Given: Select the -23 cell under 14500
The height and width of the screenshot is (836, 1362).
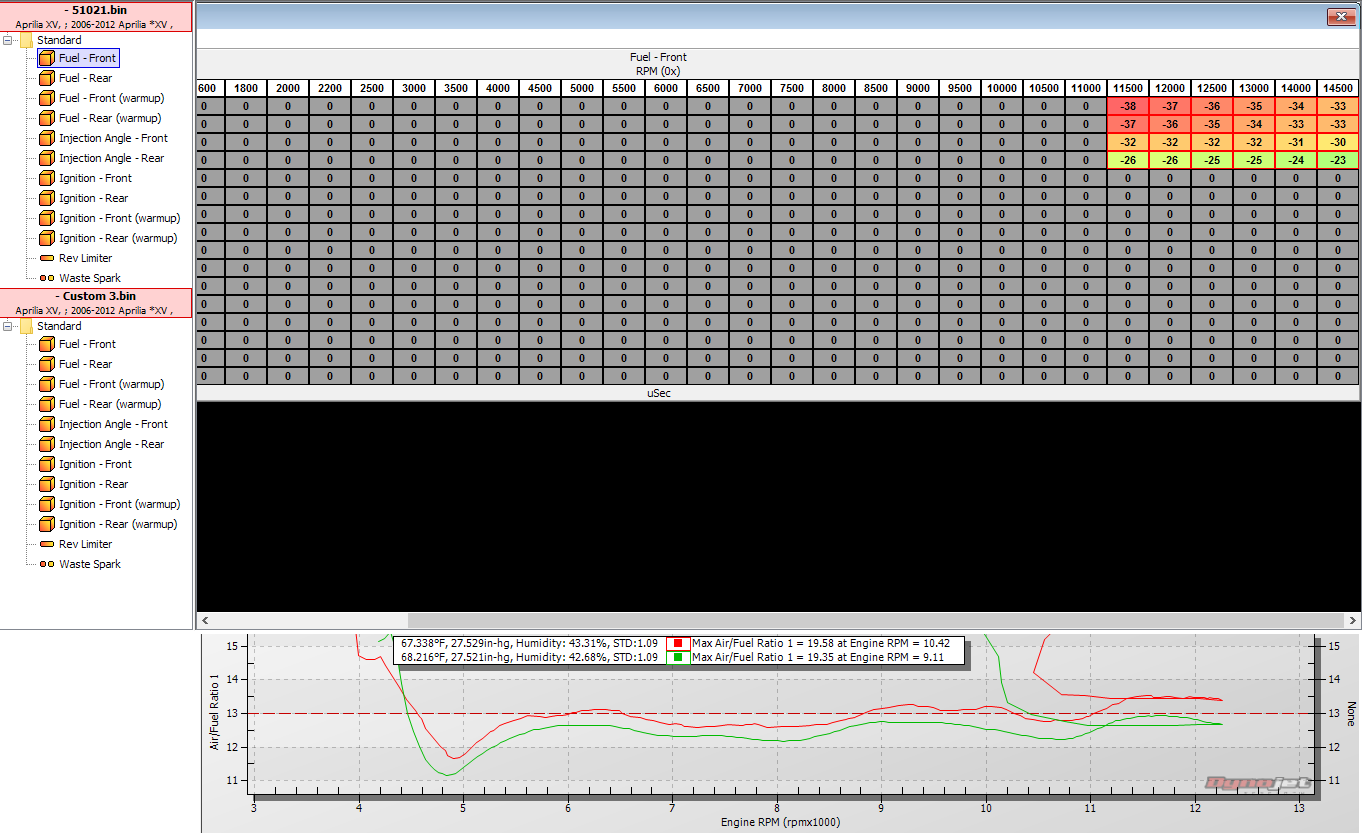Looking at the screenshot, I should [1338, 160].
